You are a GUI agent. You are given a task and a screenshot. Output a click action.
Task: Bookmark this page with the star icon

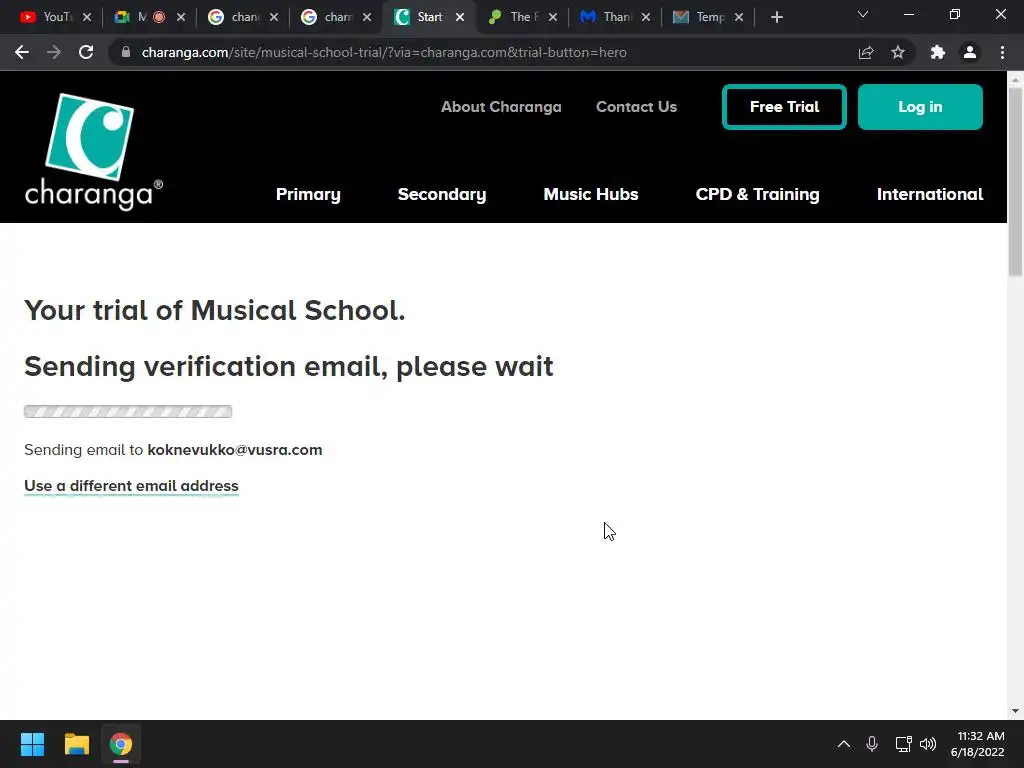[898, 52]
